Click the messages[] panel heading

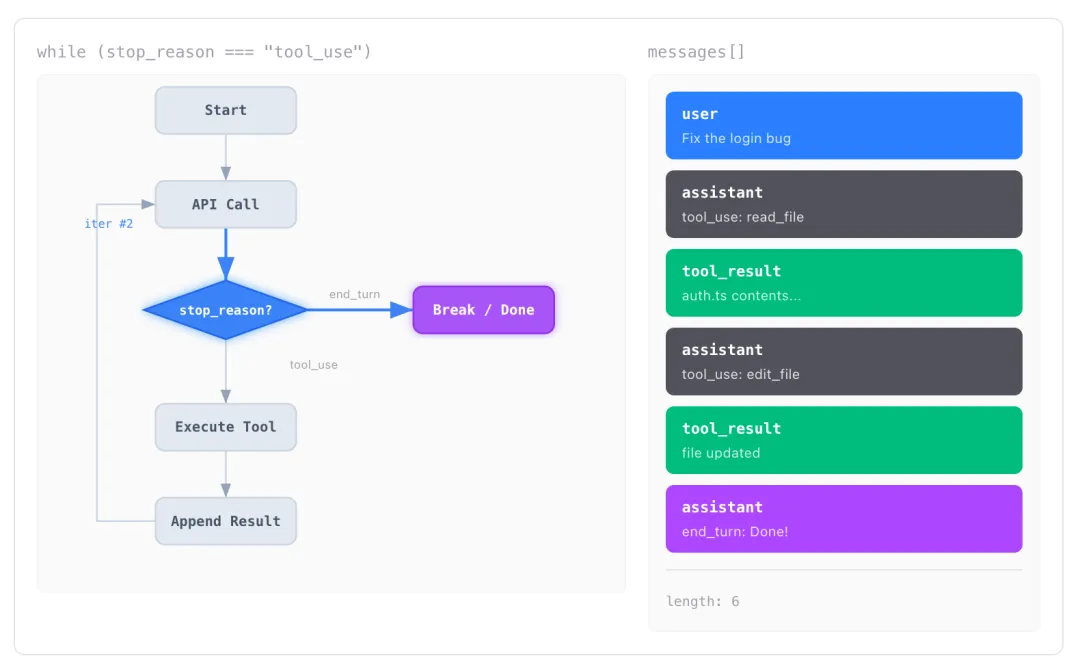tap(696, 52)
